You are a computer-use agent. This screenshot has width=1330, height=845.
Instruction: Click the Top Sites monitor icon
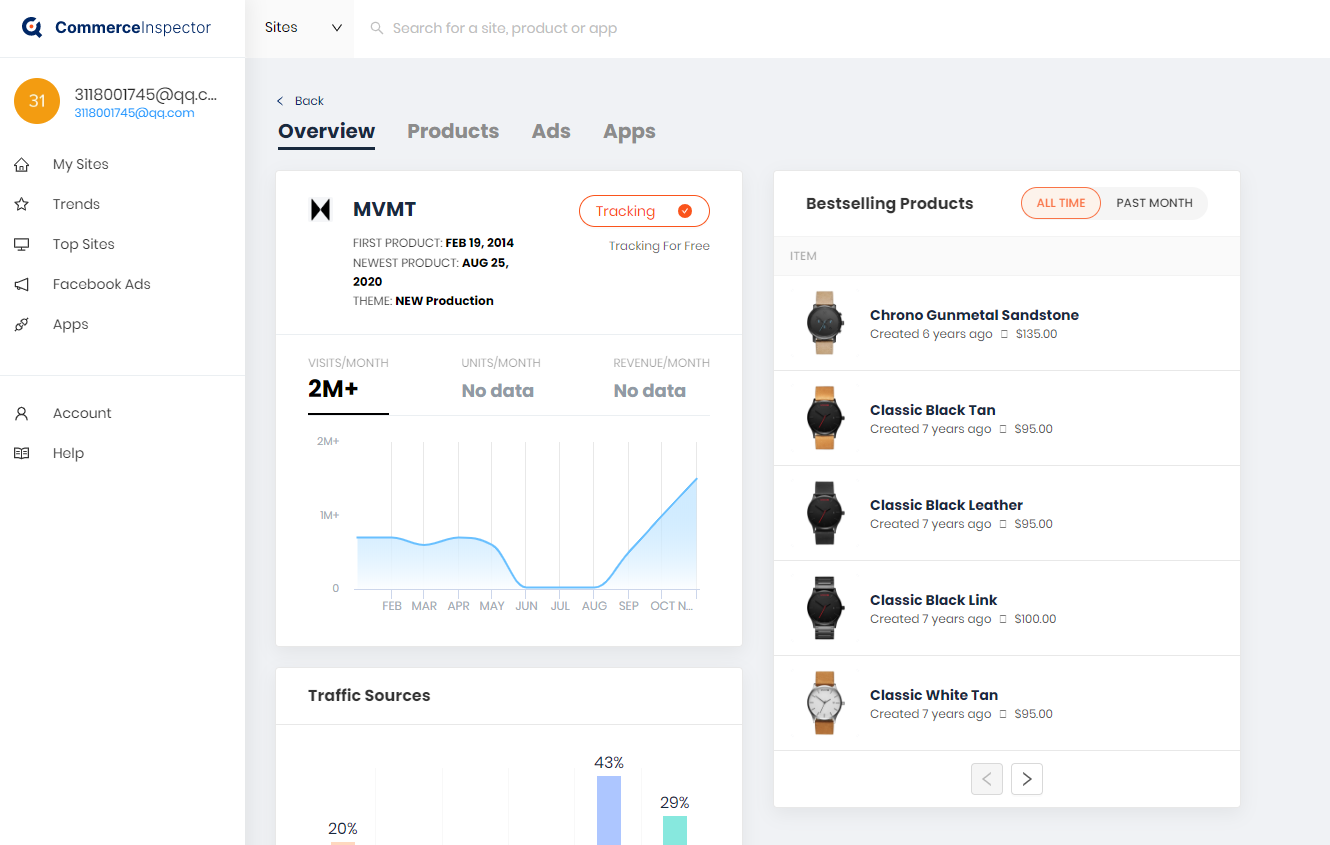click(21, 244)
